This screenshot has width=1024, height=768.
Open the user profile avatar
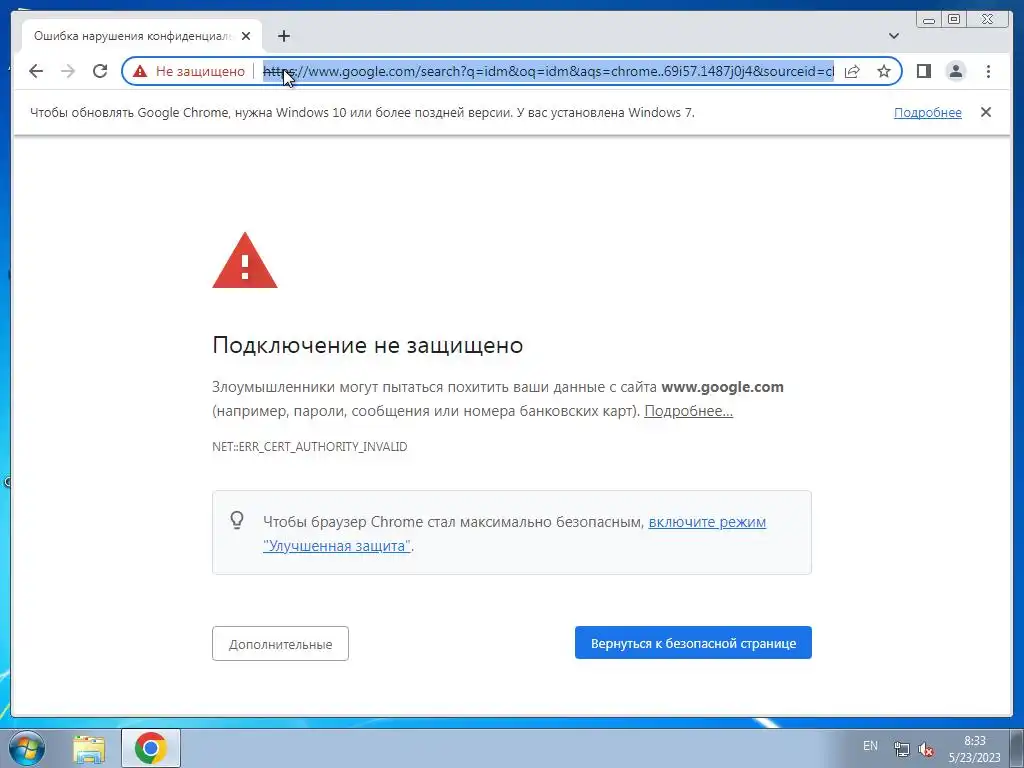pos(955,71)
